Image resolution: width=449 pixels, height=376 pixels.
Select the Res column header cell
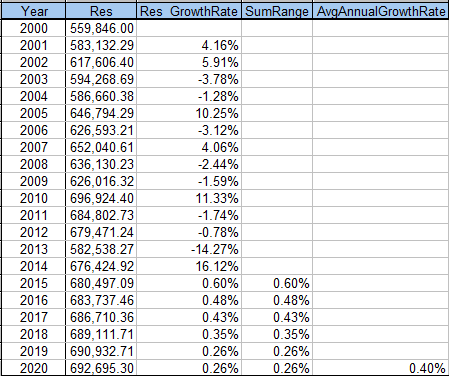[x=101, y=11]
